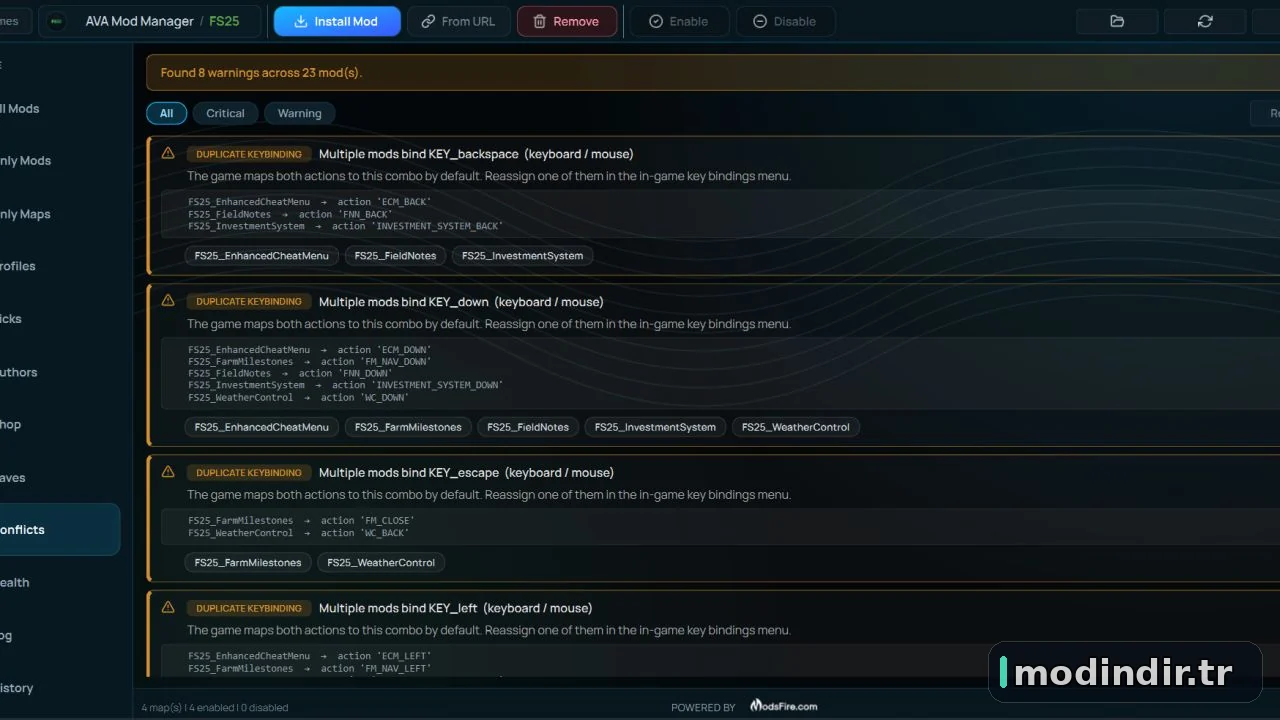Click the heading 'Multiple mods bind KEY_down'
Image resolution: width=1280 pixels, height=720 pixels.
click(404, 302)
